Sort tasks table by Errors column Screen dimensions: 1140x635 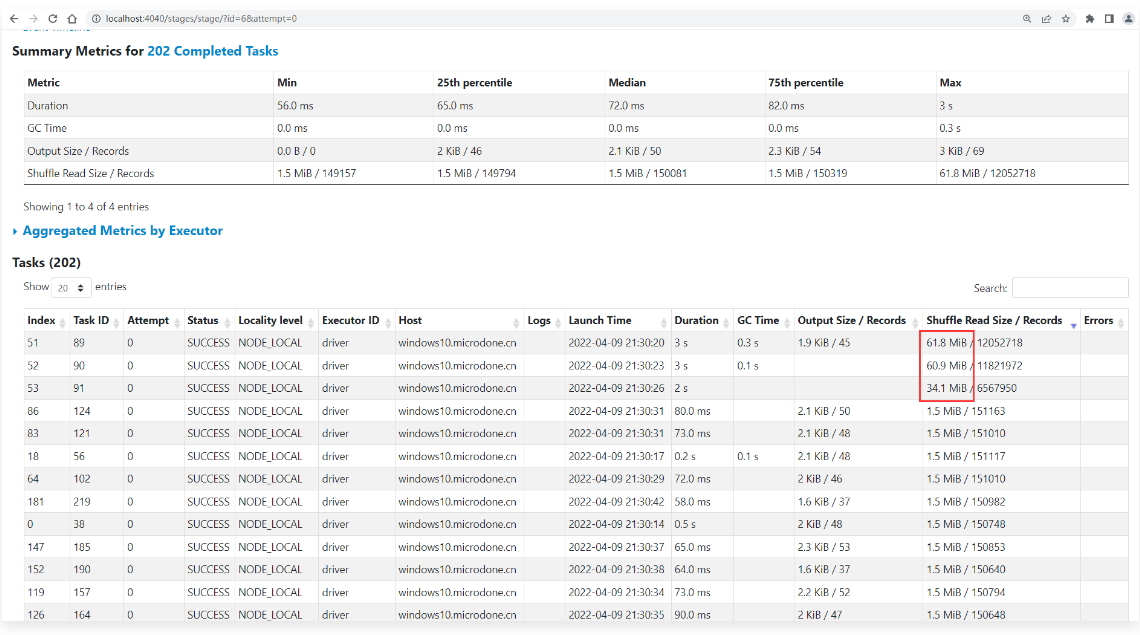click(1104, 321)
